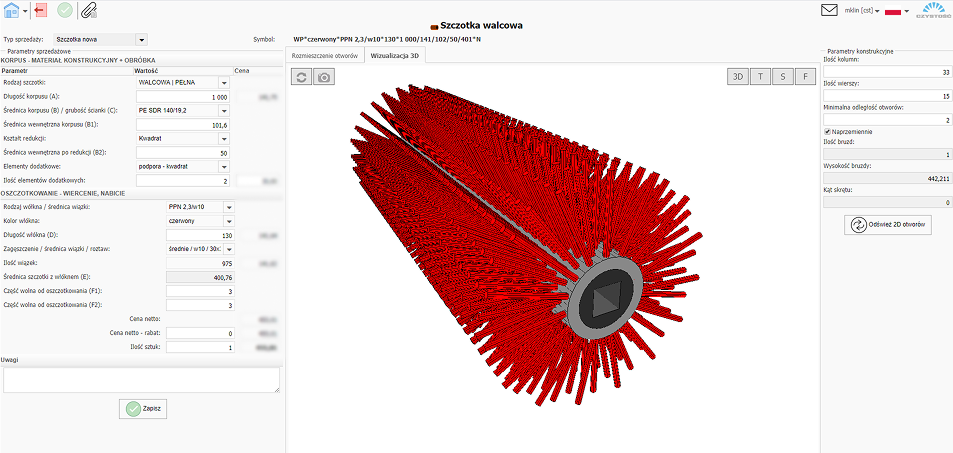The height and width of the screenshot is (453, 953).
Task: Switch to Rozmieszczenie otworów tab
Action: pos(325,55)
